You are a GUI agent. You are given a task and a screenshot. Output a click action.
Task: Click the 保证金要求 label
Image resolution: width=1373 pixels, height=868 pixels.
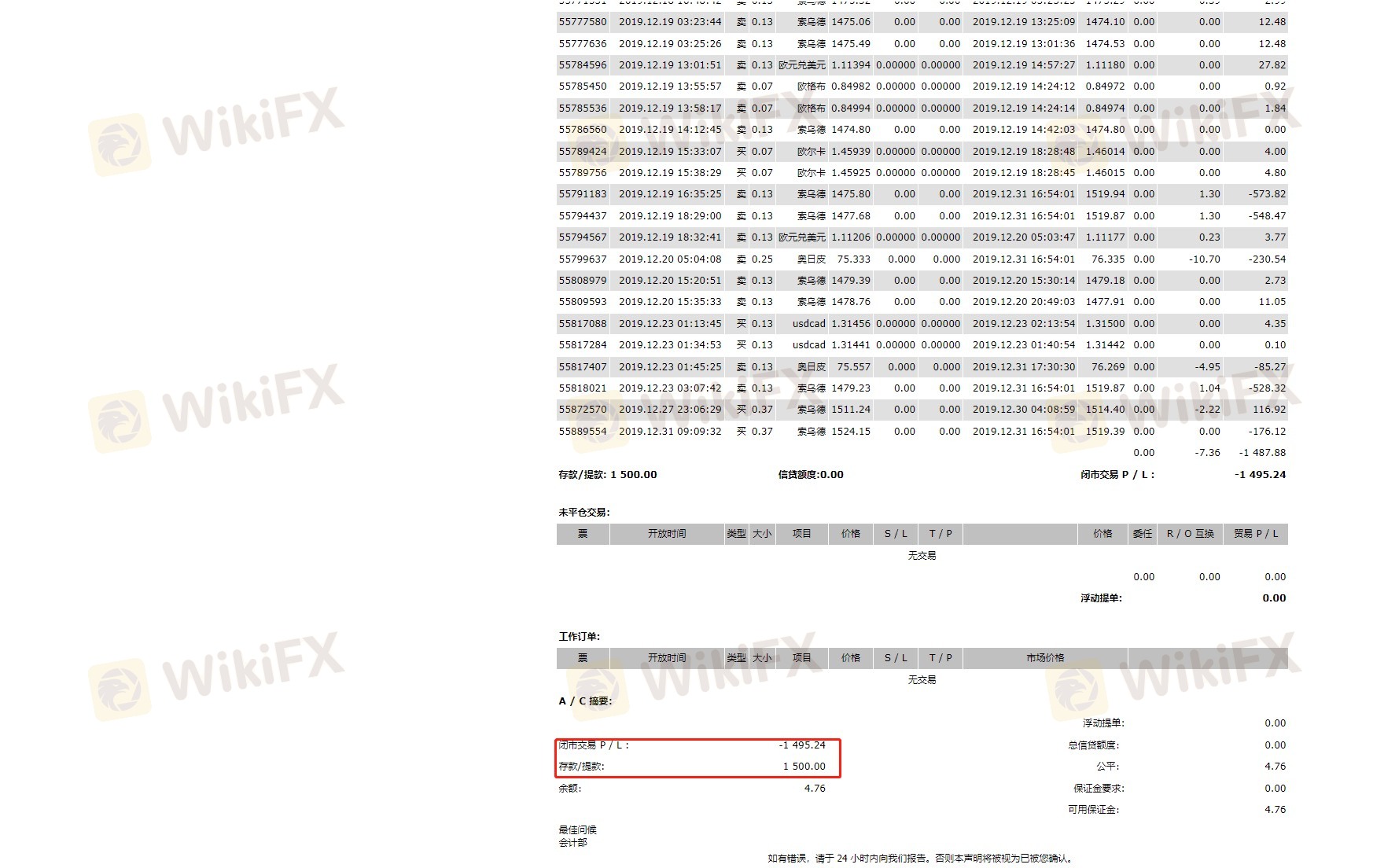[x=1099, y=789]
